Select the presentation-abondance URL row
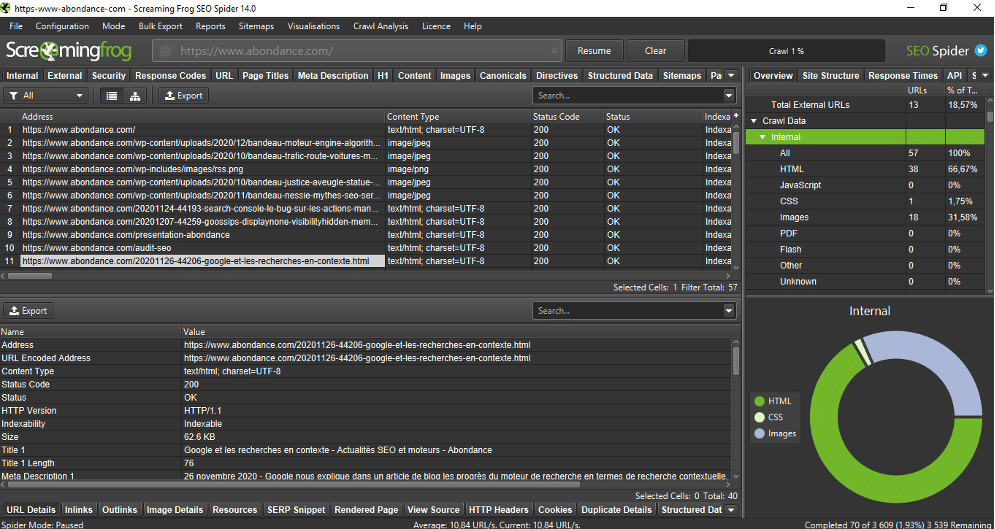 [367, 235]
